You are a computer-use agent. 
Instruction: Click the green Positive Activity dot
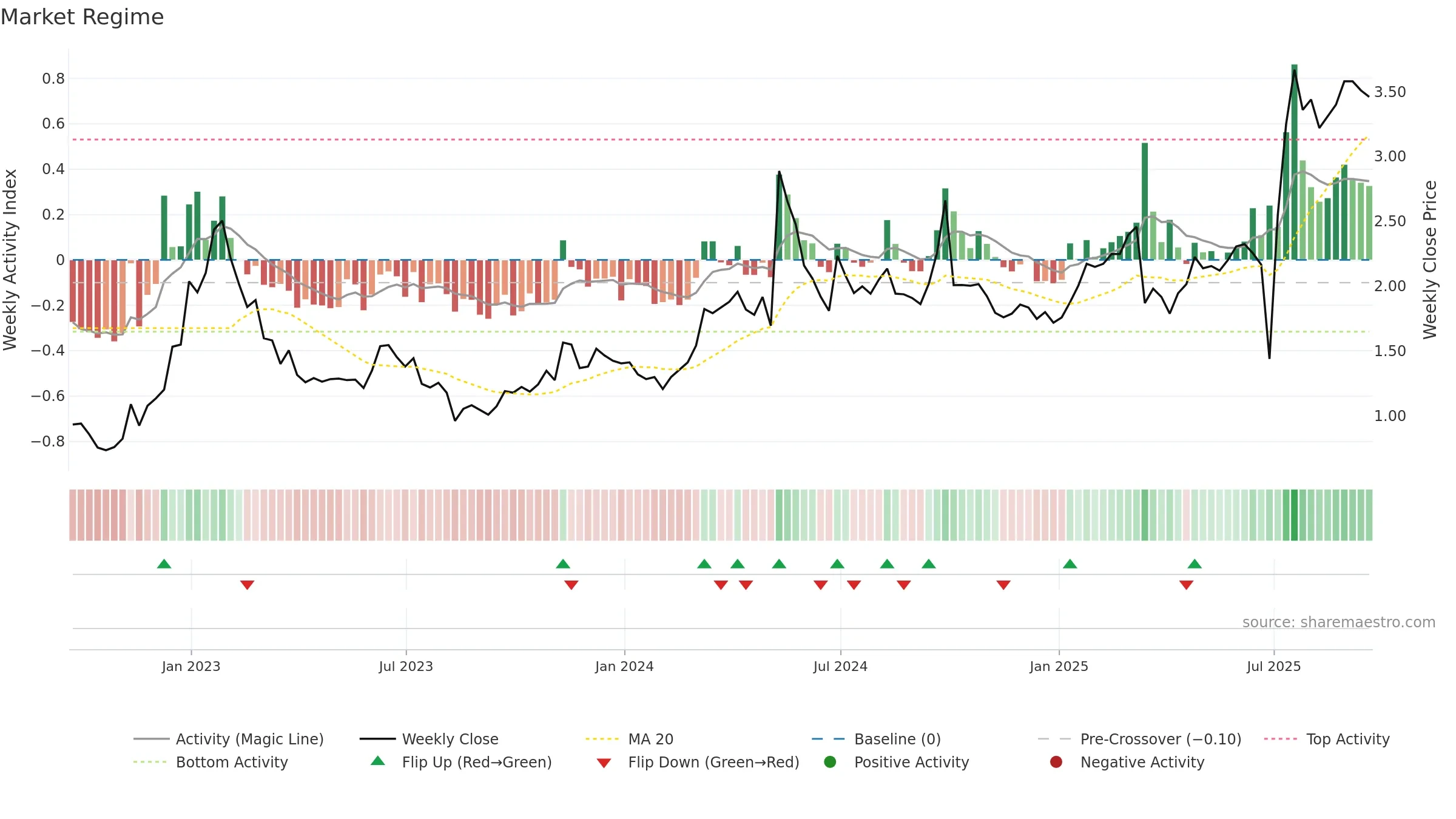(830, 762)
